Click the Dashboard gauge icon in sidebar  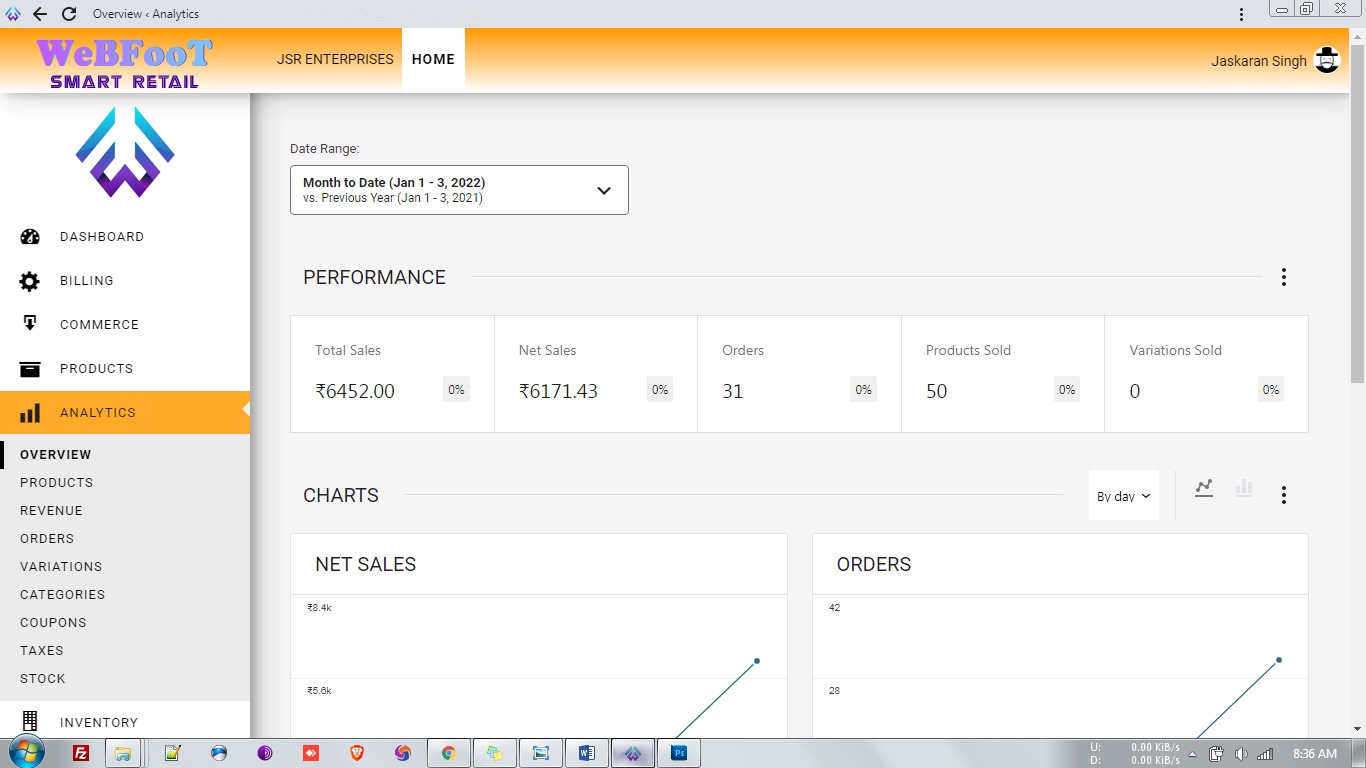point(30,237)
